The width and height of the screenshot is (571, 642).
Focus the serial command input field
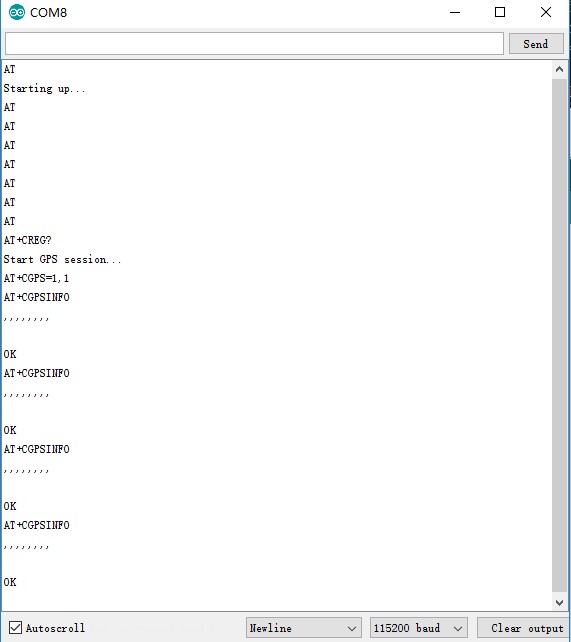pyautogui.click(x=254, y=43)
